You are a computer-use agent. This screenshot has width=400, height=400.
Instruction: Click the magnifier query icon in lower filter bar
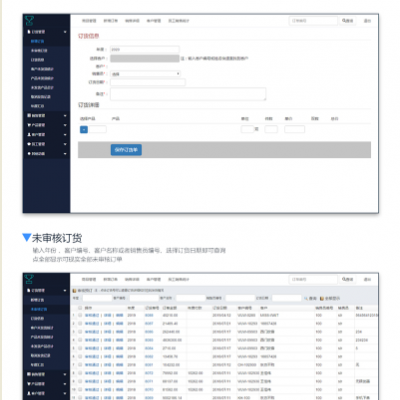(x=305, y=298)
